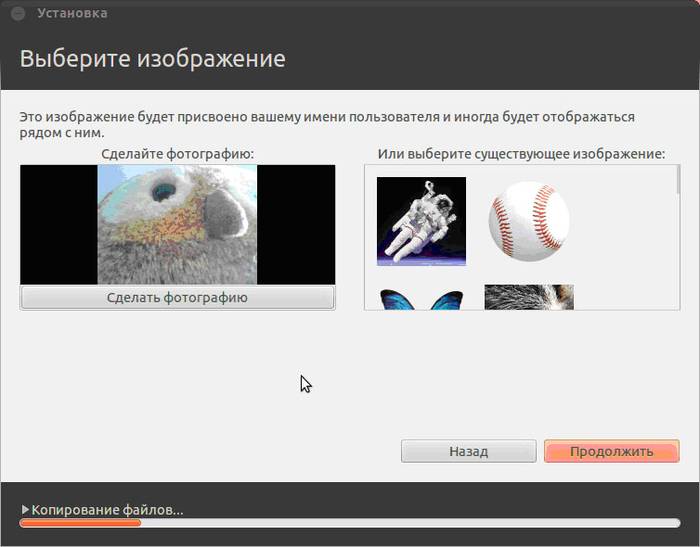Image resolution: width=700 pixels, height=547 pixels.
Task: Click the Выберите изображение heading
Action: [152, 58]
